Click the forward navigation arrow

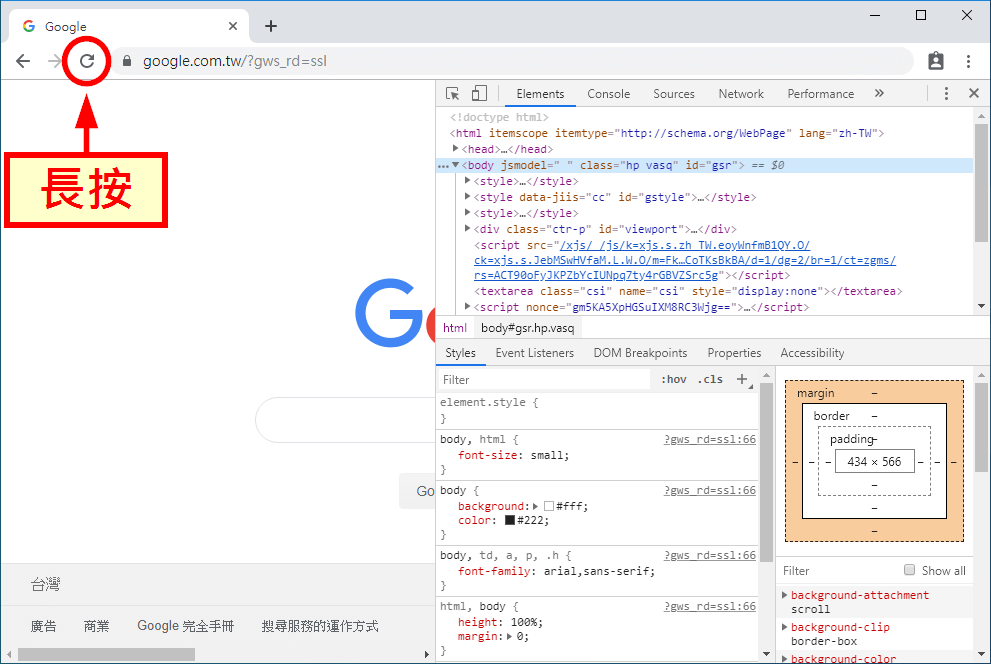[x=55, y=61]
